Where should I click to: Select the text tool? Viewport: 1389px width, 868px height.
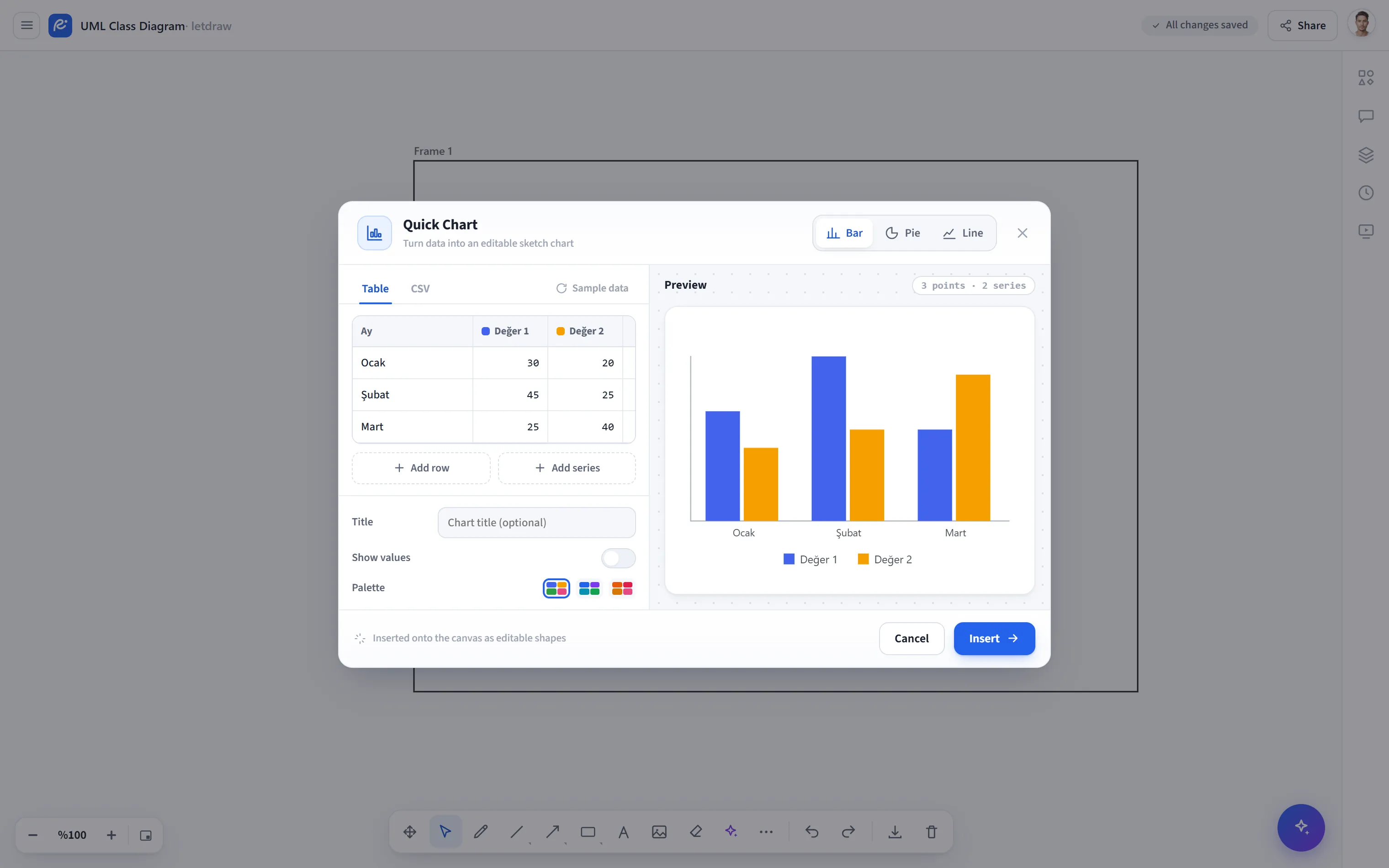click(x=623, y=831)
